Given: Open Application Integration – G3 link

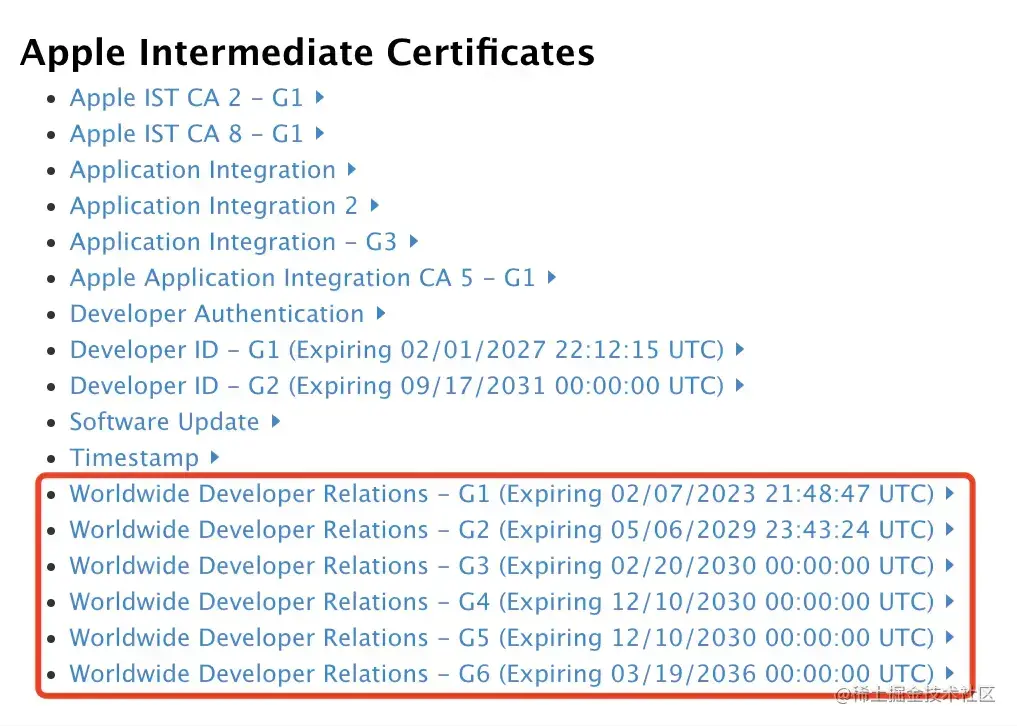Looking at the screenshot, I should 233,242.
